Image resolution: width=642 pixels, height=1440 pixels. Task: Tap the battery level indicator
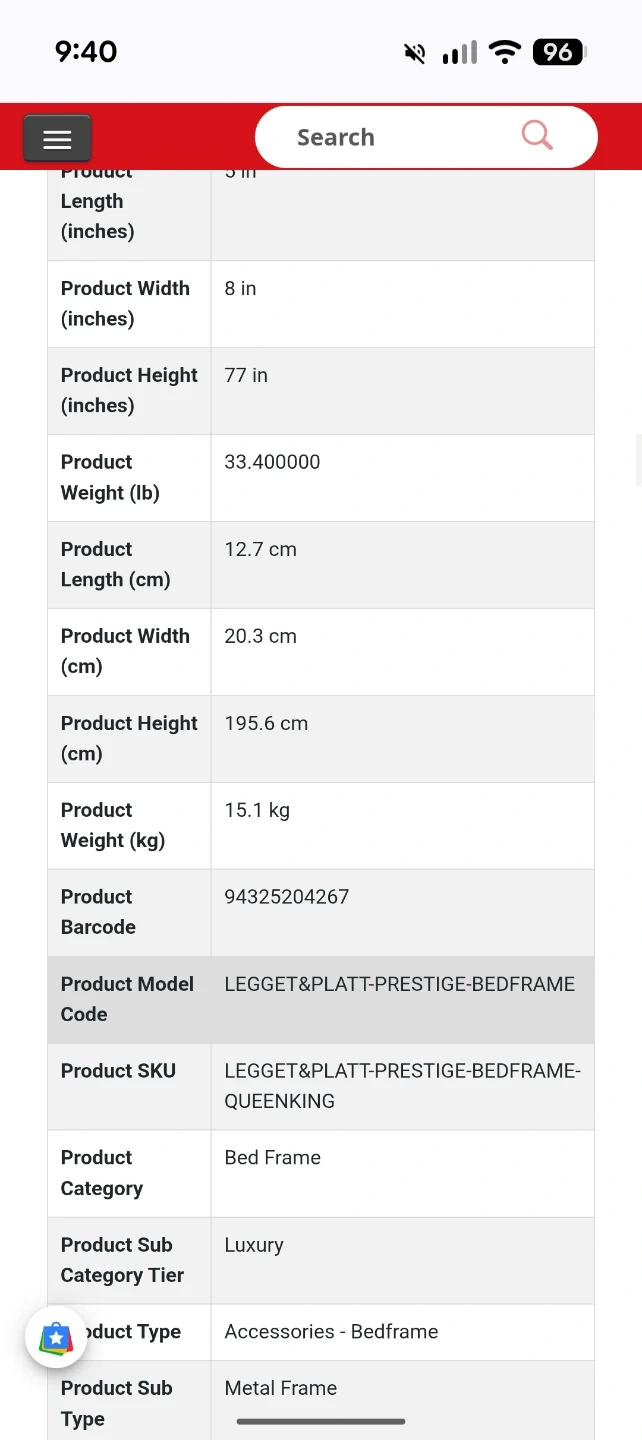(559, 52)
